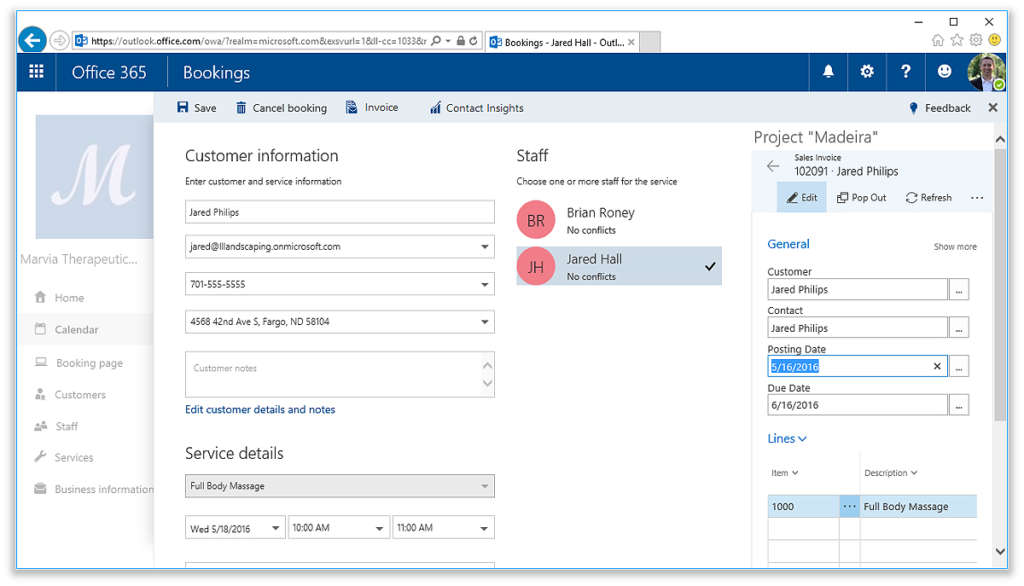Viewport: 1024px width, 586px height.
Task: Refresh the page using address bar icon
Action: (473, 41)
